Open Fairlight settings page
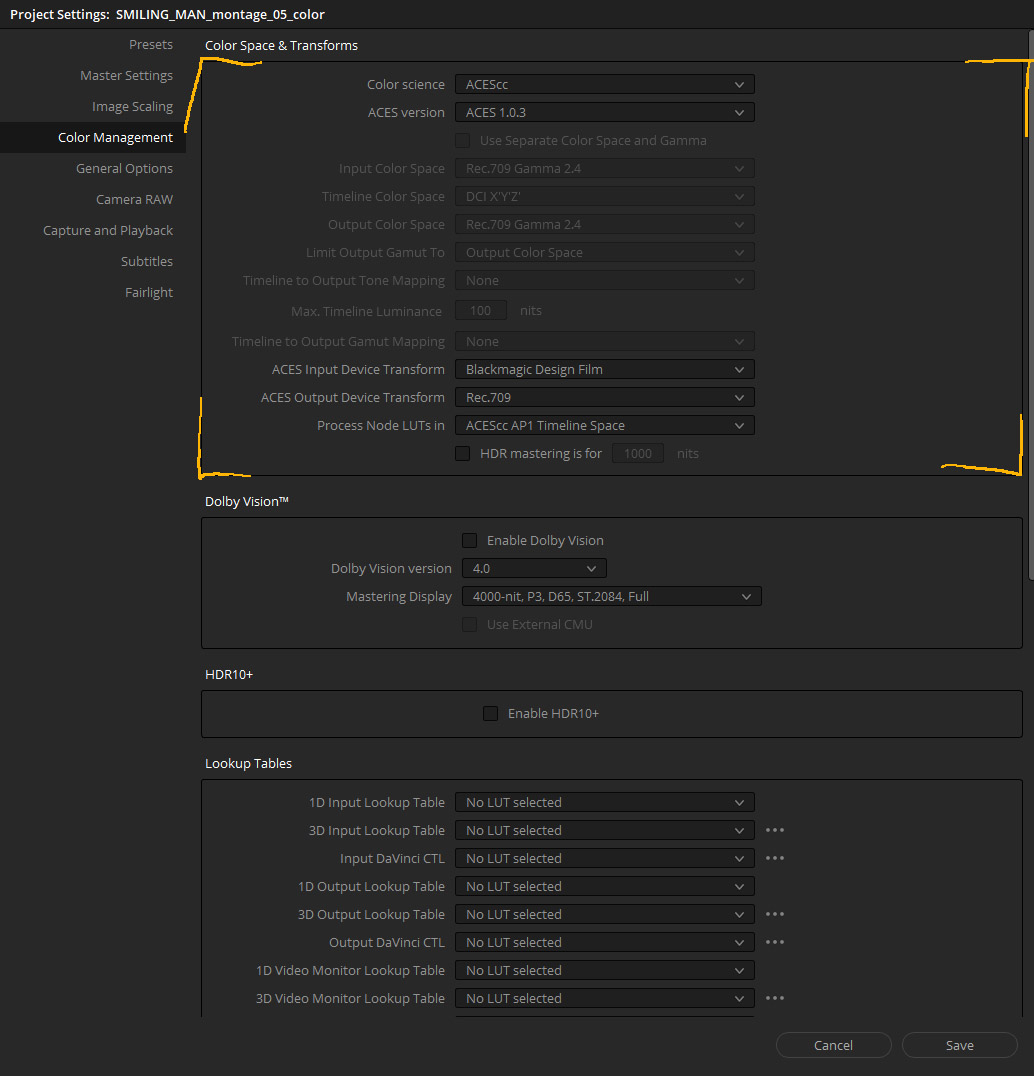 click(x=149, y=292)
